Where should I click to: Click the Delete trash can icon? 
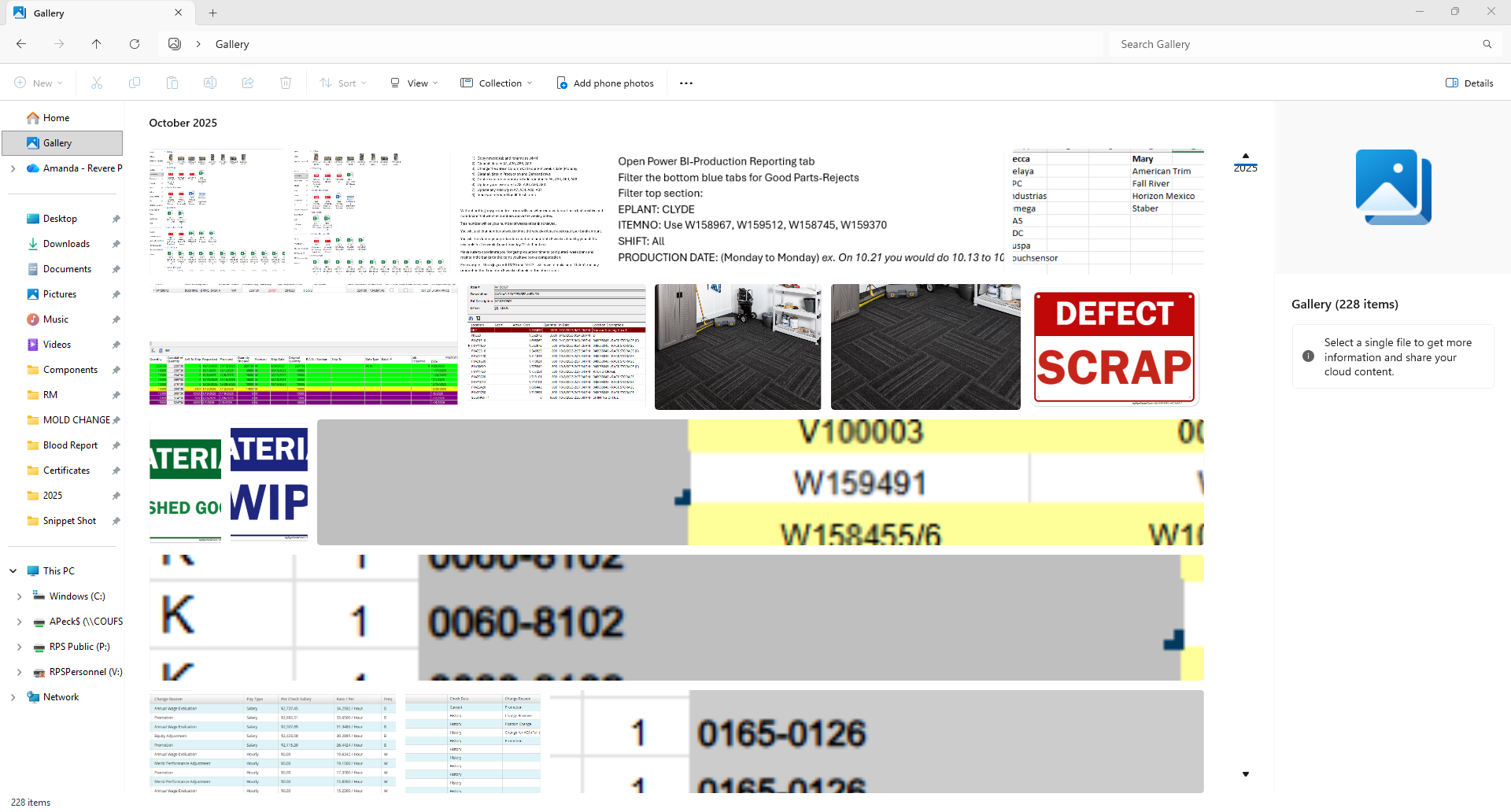click(286, 83)
